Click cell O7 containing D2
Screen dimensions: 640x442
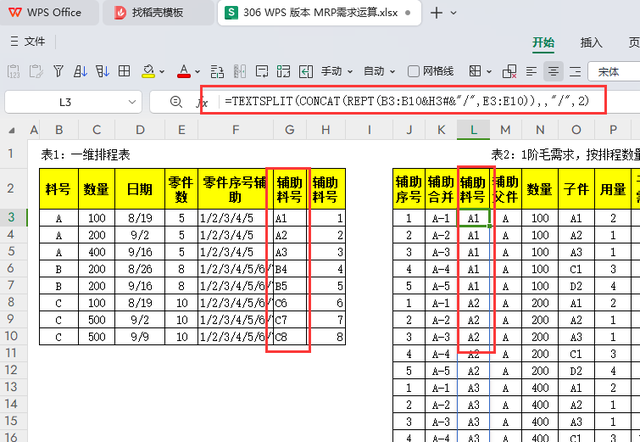pyautogui.click(x=576, y=286)
